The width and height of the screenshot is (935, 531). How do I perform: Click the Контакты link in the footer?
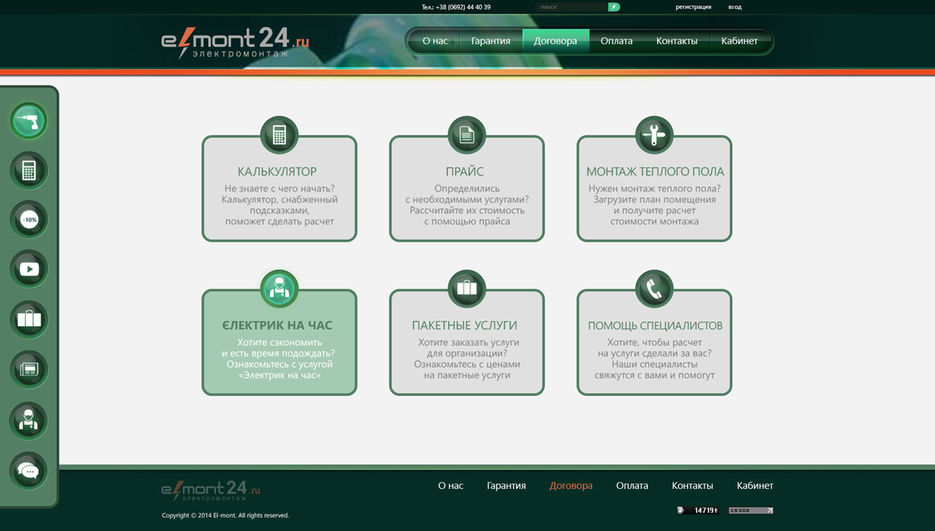(692, 486)
